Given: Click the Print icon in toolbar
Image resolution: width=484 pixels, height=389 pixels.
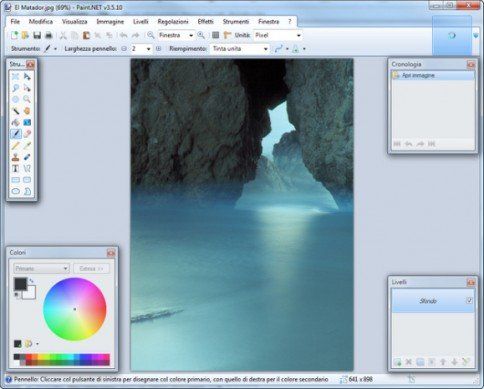Looking at the screenshot, I should pyautogui.click(x=49, y=35).
